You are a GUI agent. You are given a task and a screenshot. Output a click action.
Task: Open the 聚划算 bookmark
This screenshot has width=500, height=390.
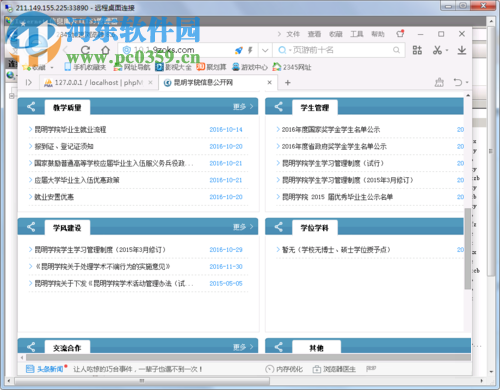[211, 67]
